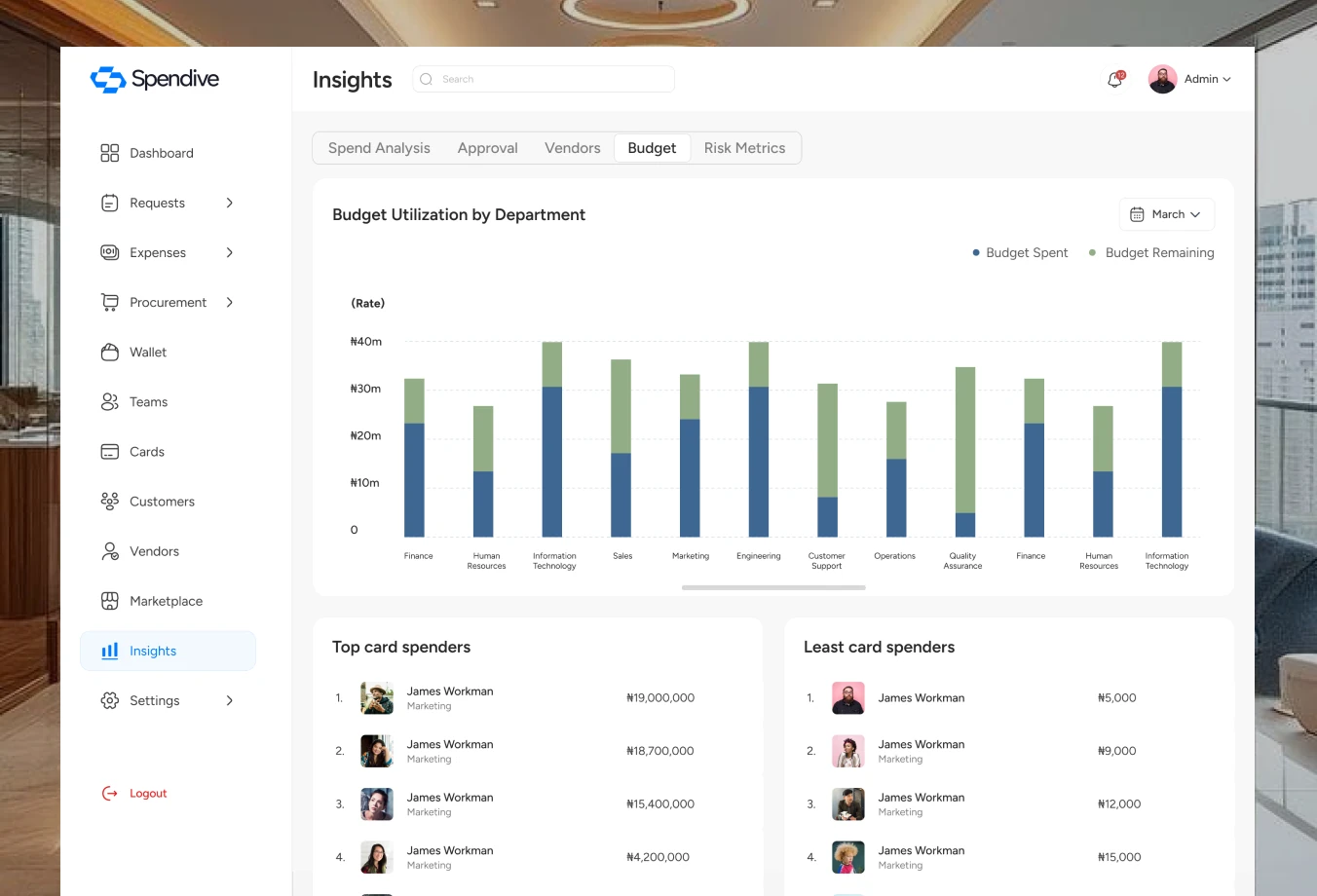This screenshot has width=1317, height=896.
Task: Click the Requests sidebar icon
Action: coord(110,203)
